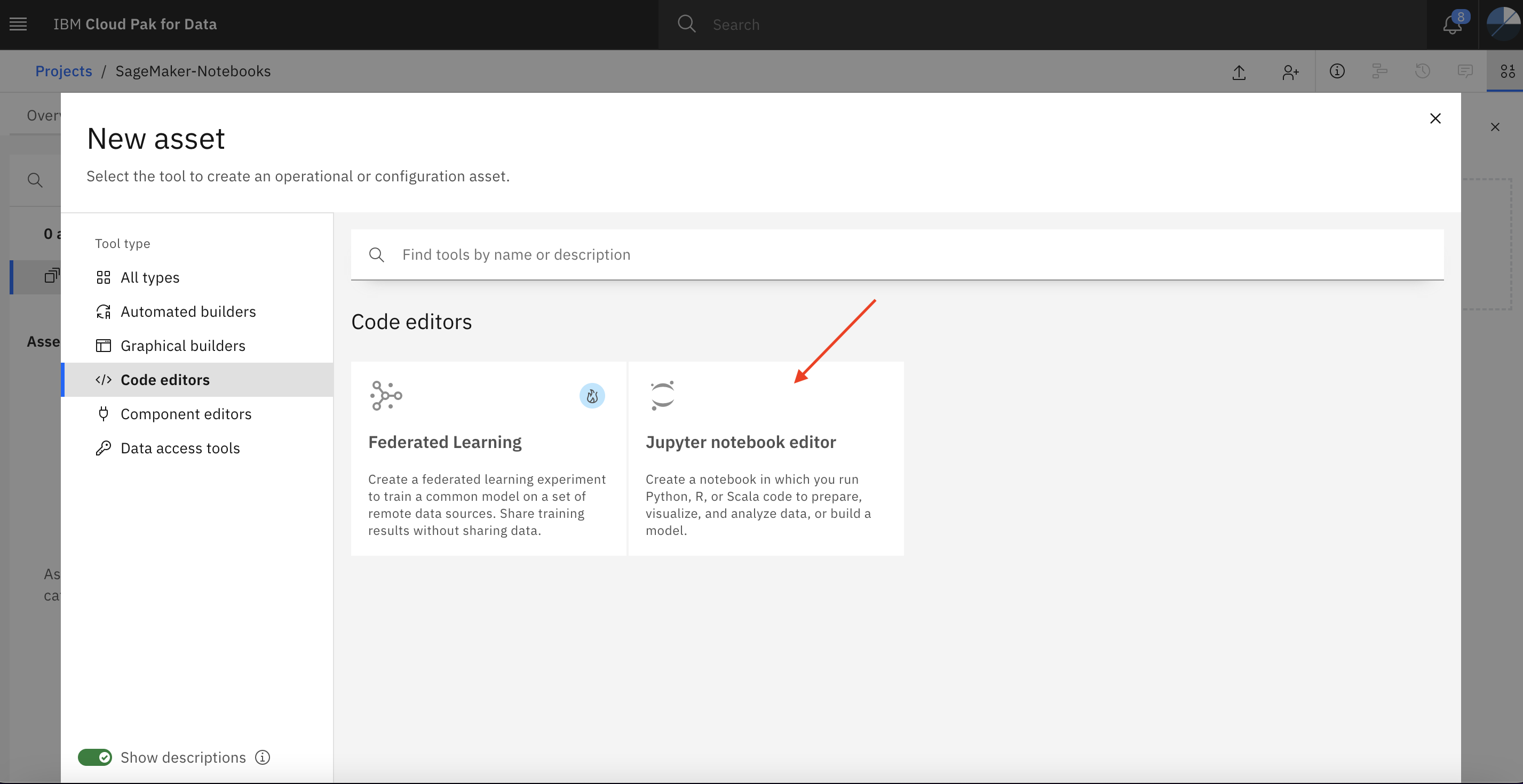Select Component editors tool type
Image resolution: width=1523 pixels, height=784 pixels.
(x=197, y=414)
